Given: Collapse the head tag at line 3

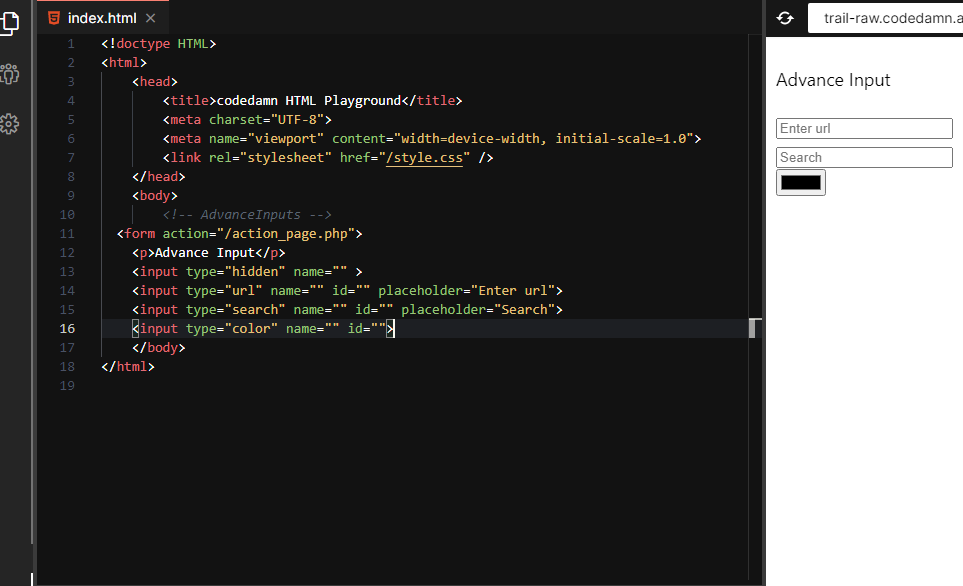Looking at the screenshot, I should [x=88, y=82].
